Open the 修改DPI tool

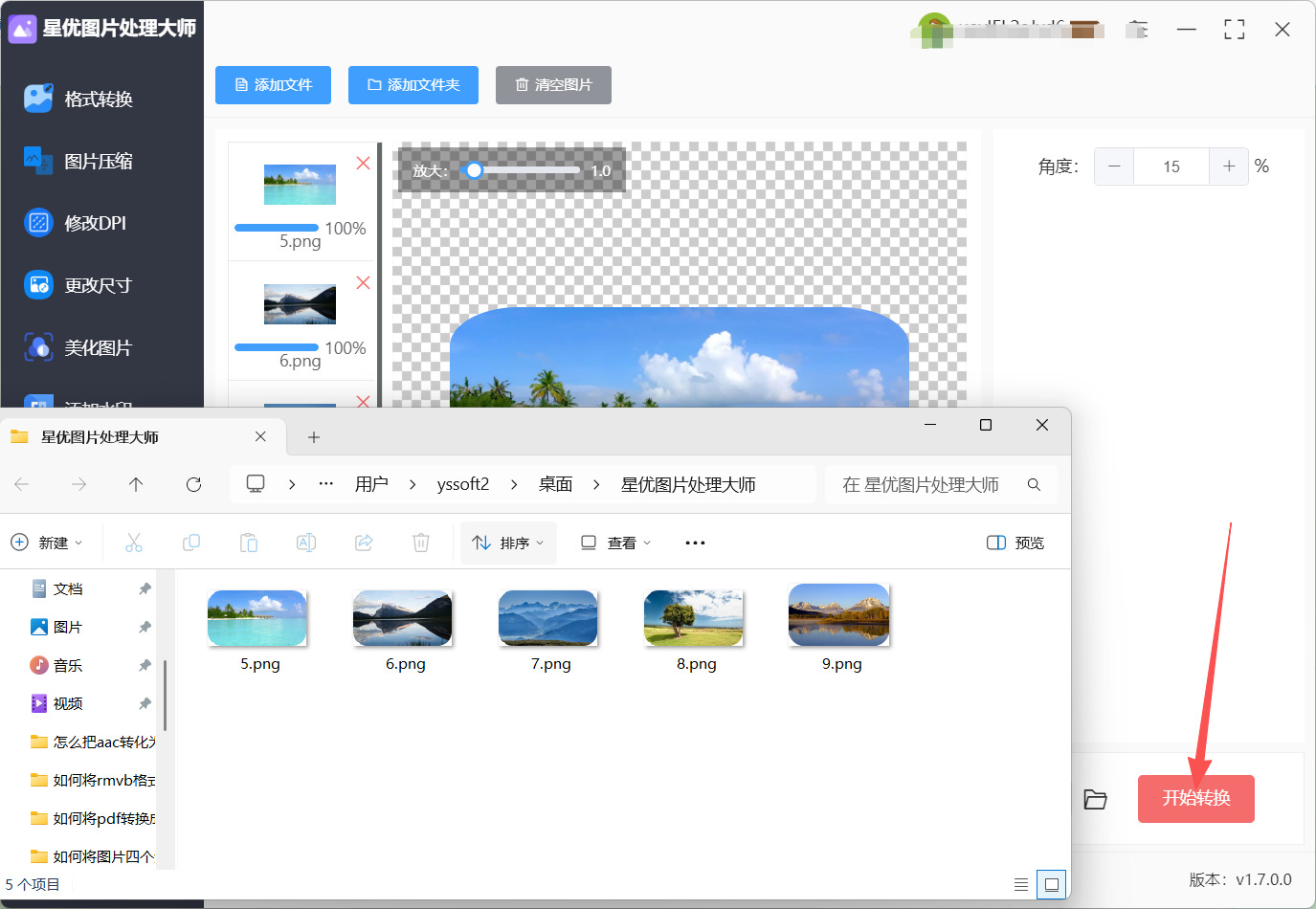click(95, 223)
